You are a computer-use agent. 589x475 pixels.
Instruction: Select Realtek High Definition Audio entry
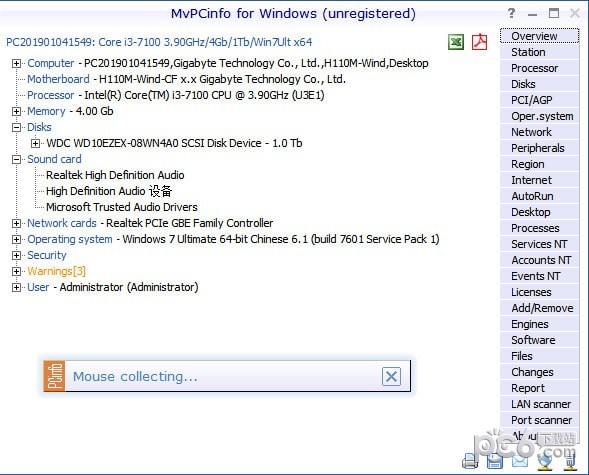click(x=115, y=175)
